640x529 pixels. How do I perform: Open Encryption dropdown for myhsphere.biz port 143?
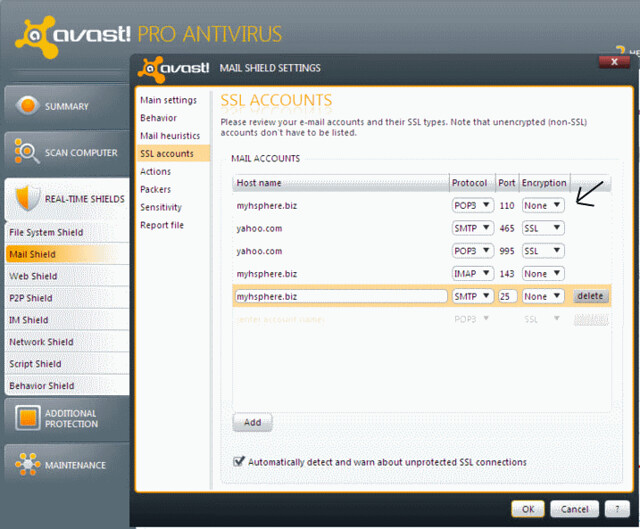click(x=543, y=273)
